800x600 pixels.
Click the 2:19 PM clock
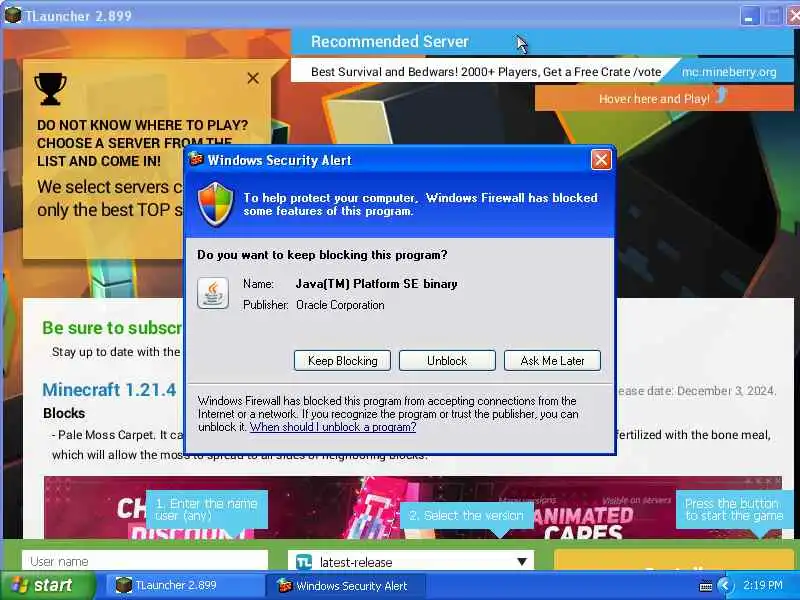point(762,585)
